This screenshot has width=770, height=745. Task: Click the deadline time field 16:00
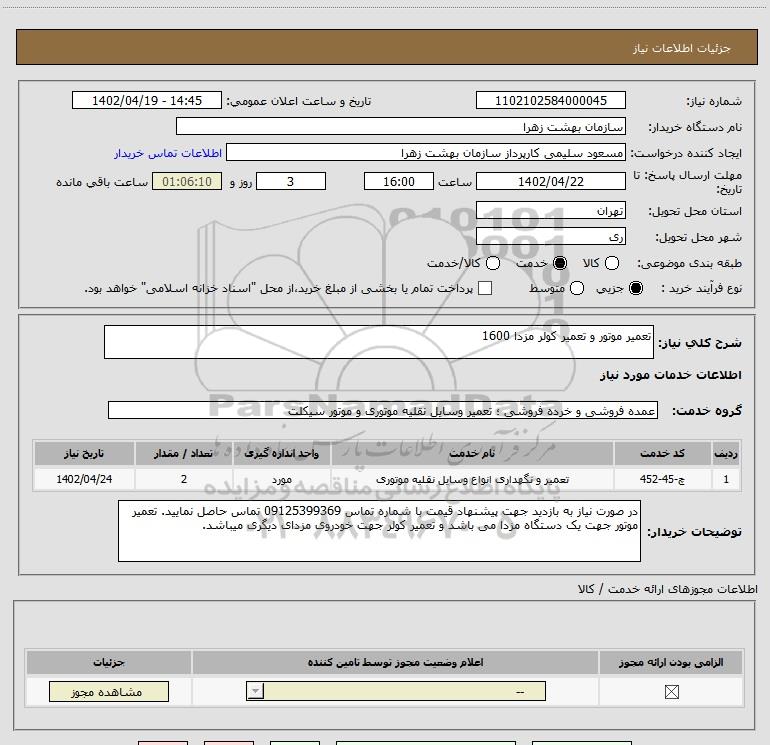(x=399, y=181)
